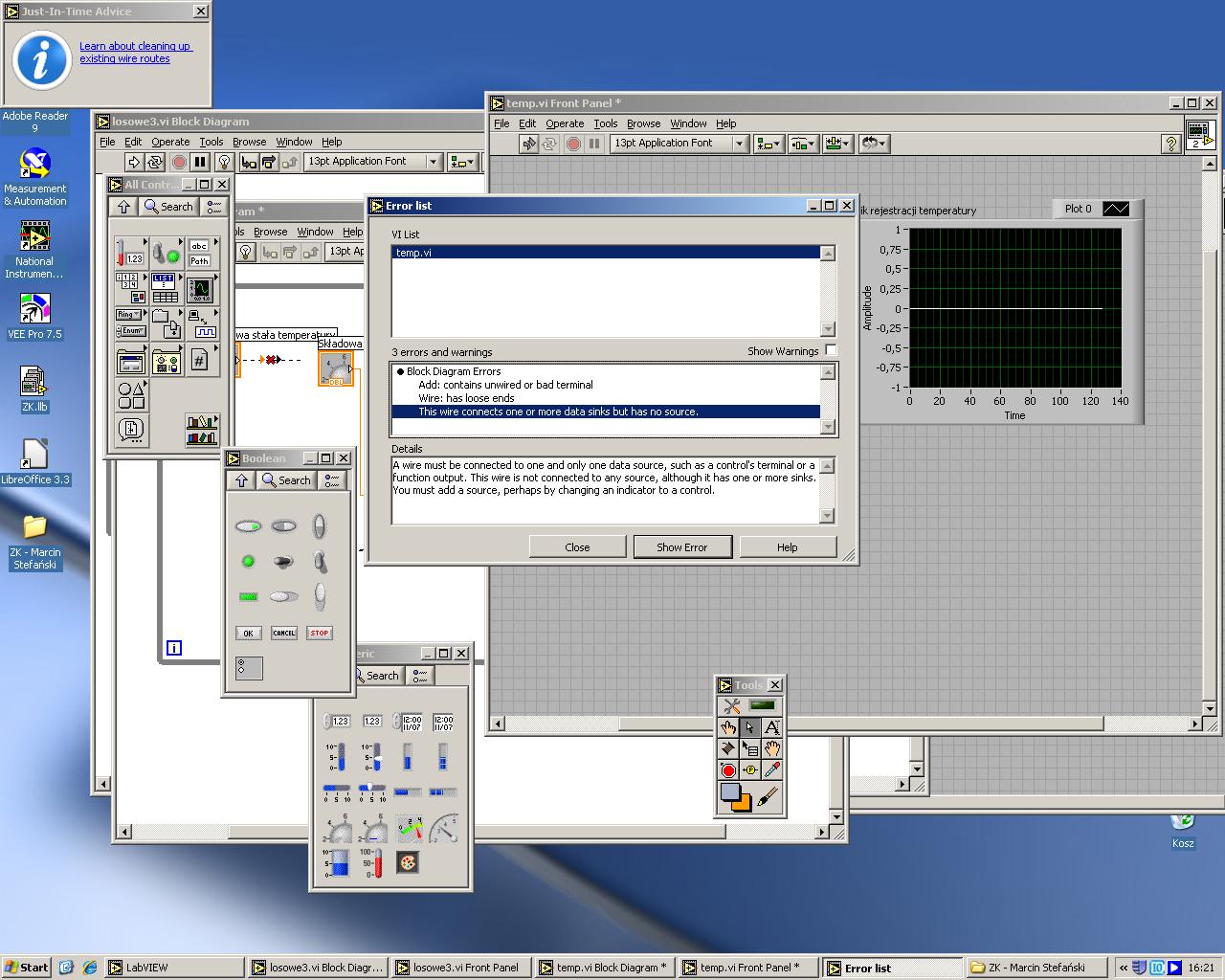Click the context help question mark
The image size is (1225, 980).
[x=1170, y=144]
